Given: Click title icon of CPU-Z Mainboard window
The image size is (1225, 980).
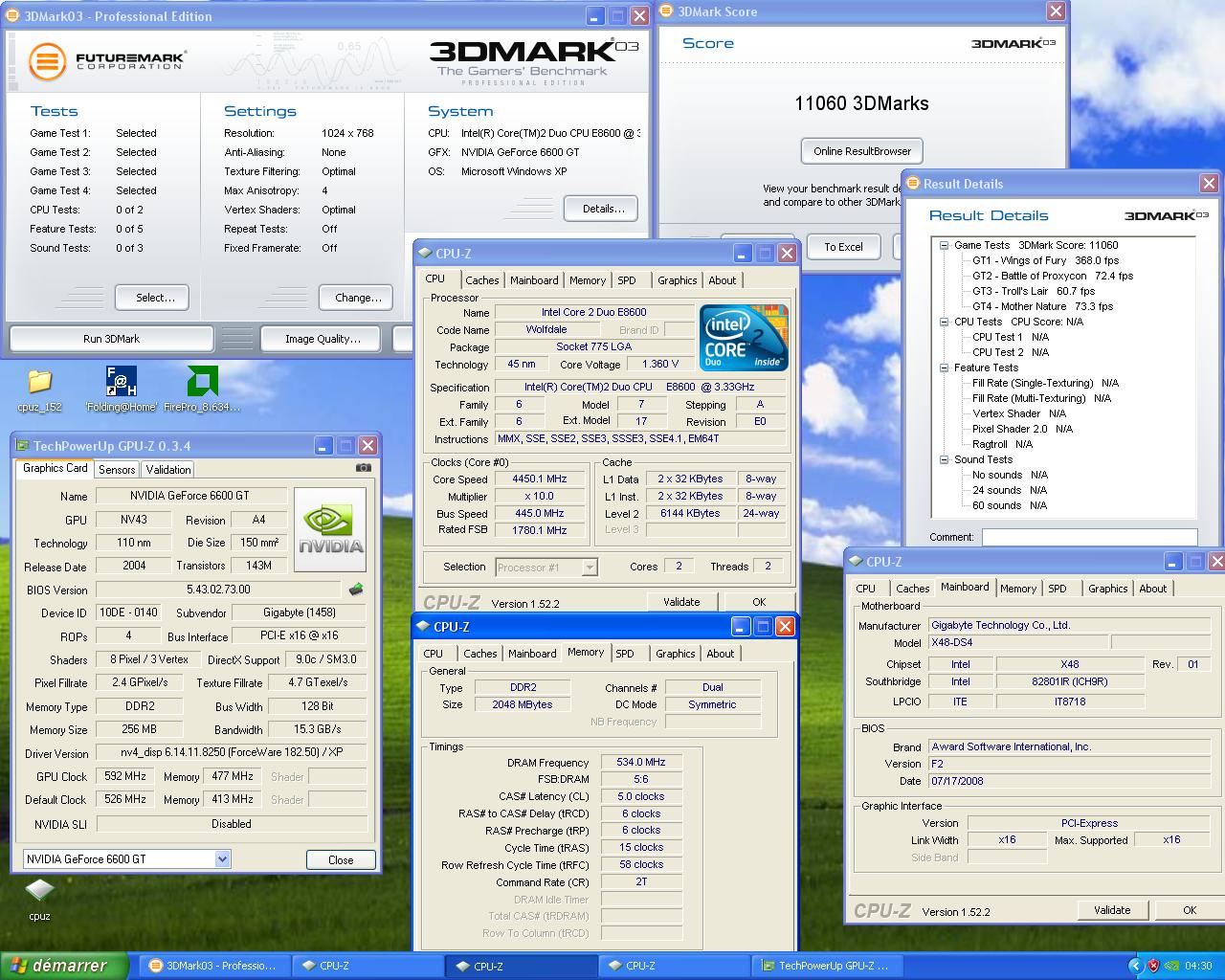Looking at the screenshot, I should [855, 562].
